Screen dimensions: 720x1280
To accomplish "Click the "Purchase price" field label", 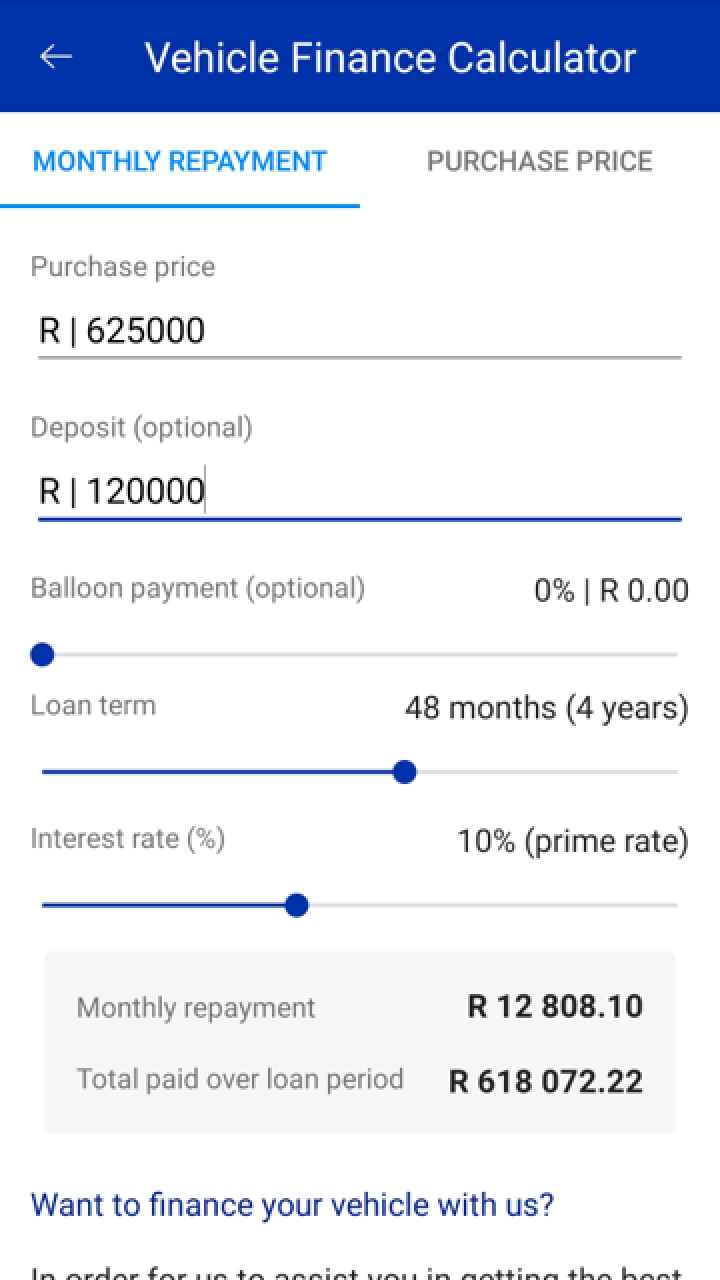I will (123, 267).
